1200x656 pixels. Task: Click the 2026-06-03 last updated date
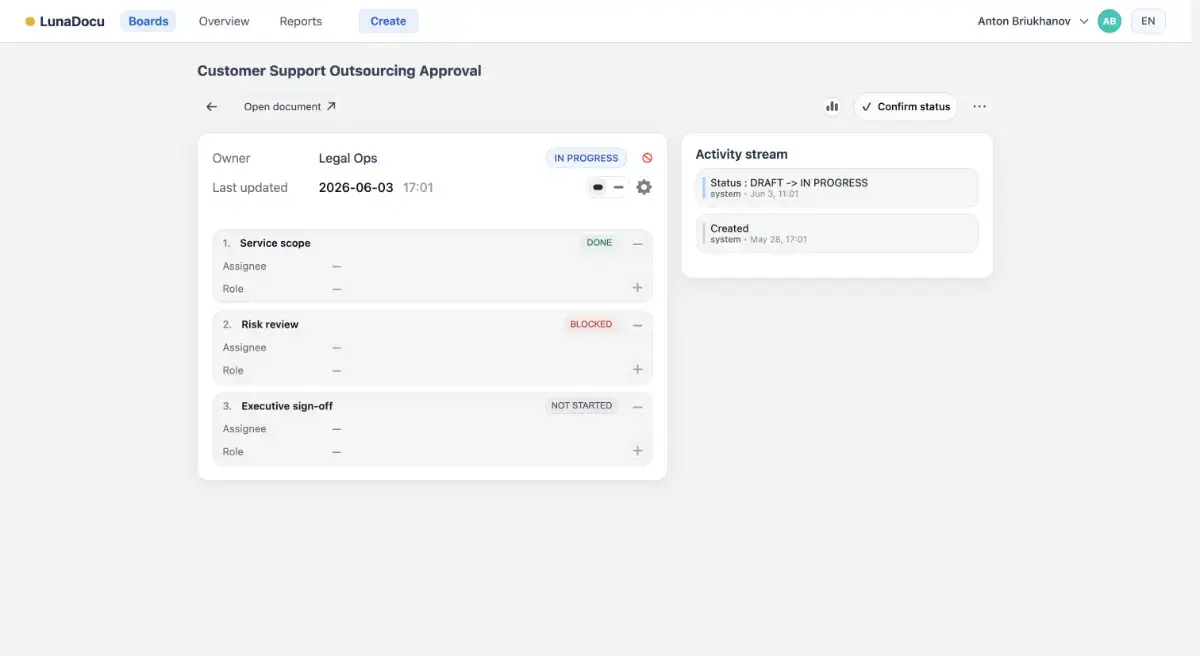click(x=356, y=187)
